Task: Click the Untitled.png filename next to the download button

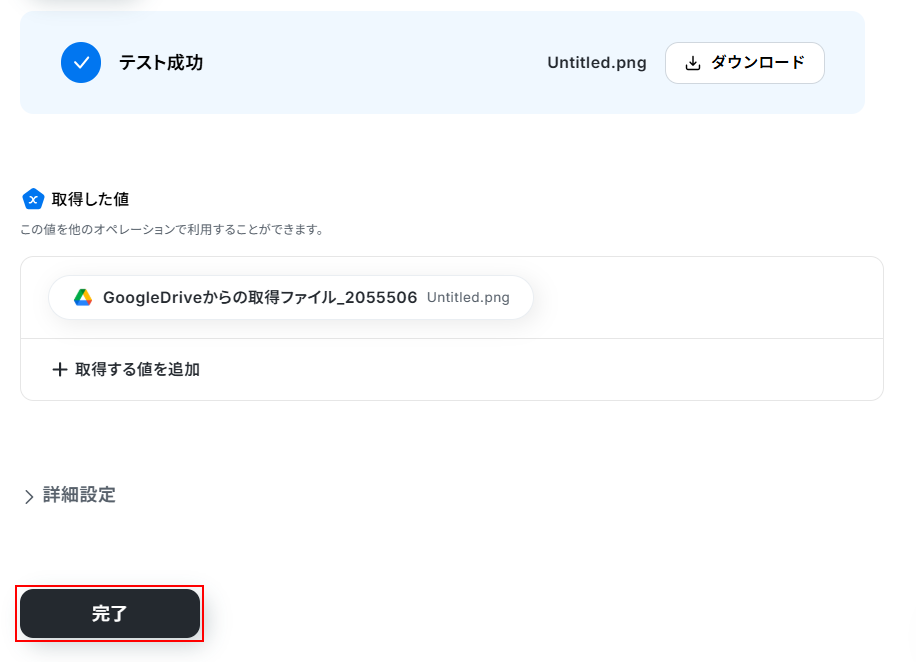Action: click(596, 63)
